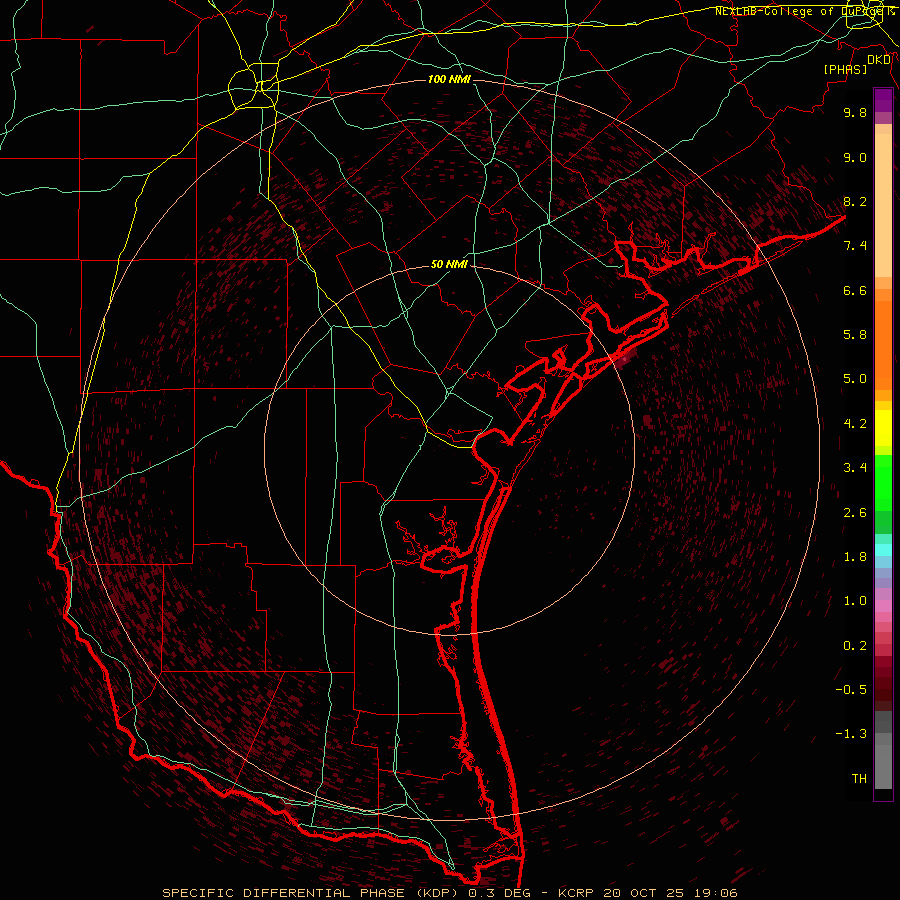Click the 1.8 value on the color scale
Viewport: 900px width, 900px height.
[855, 557]
